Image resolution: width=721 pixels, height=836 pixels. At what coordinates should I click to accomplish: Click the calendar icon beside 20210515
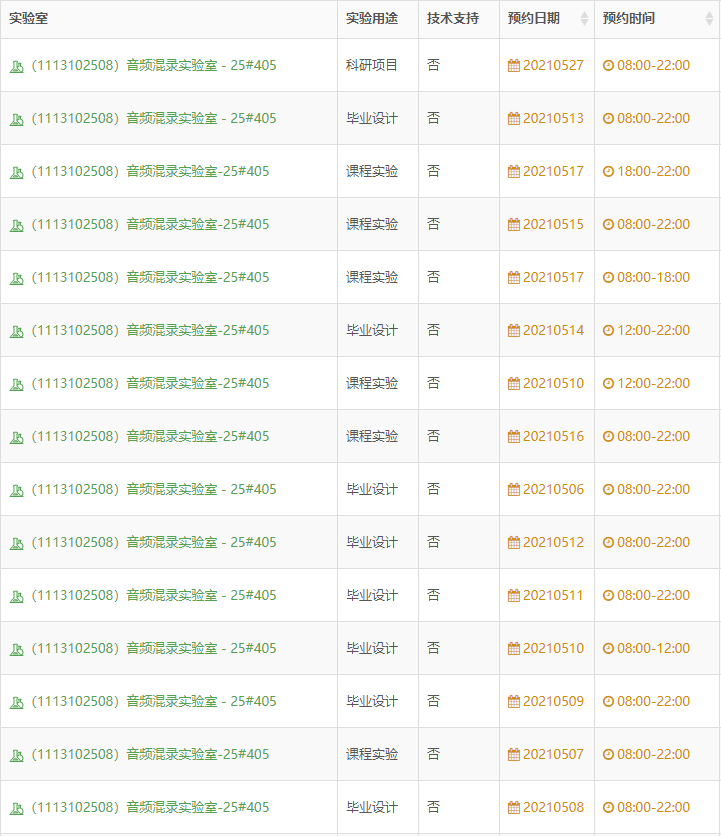point(514,224)
